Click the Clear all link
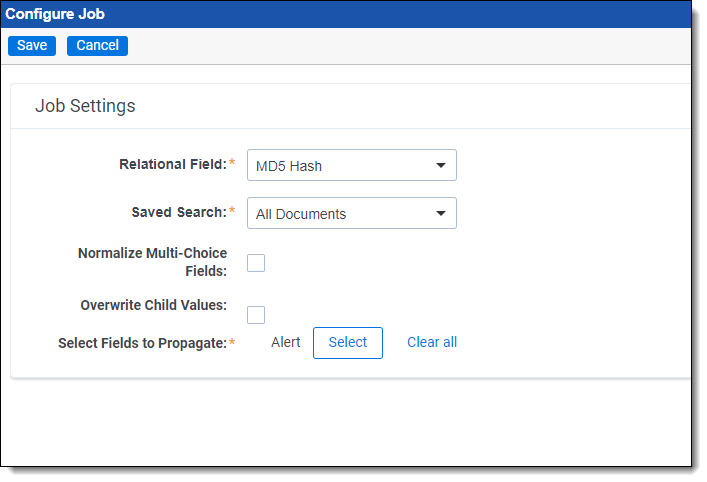This screenshot has width=707, height=482. click(432, 342)
